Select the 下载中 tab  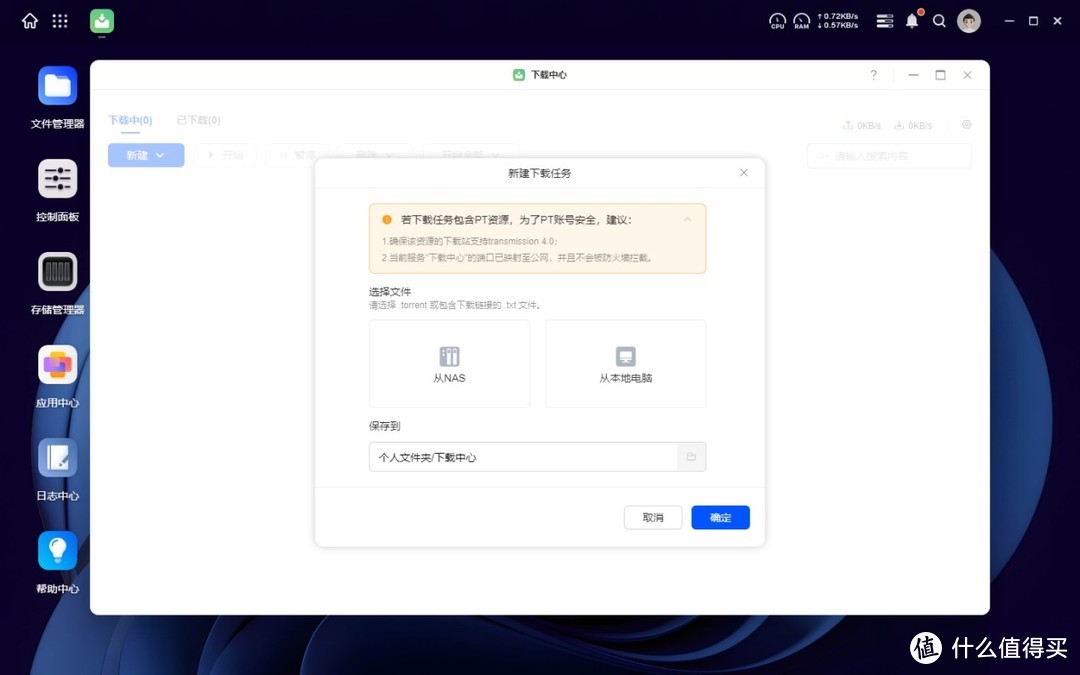130,119
